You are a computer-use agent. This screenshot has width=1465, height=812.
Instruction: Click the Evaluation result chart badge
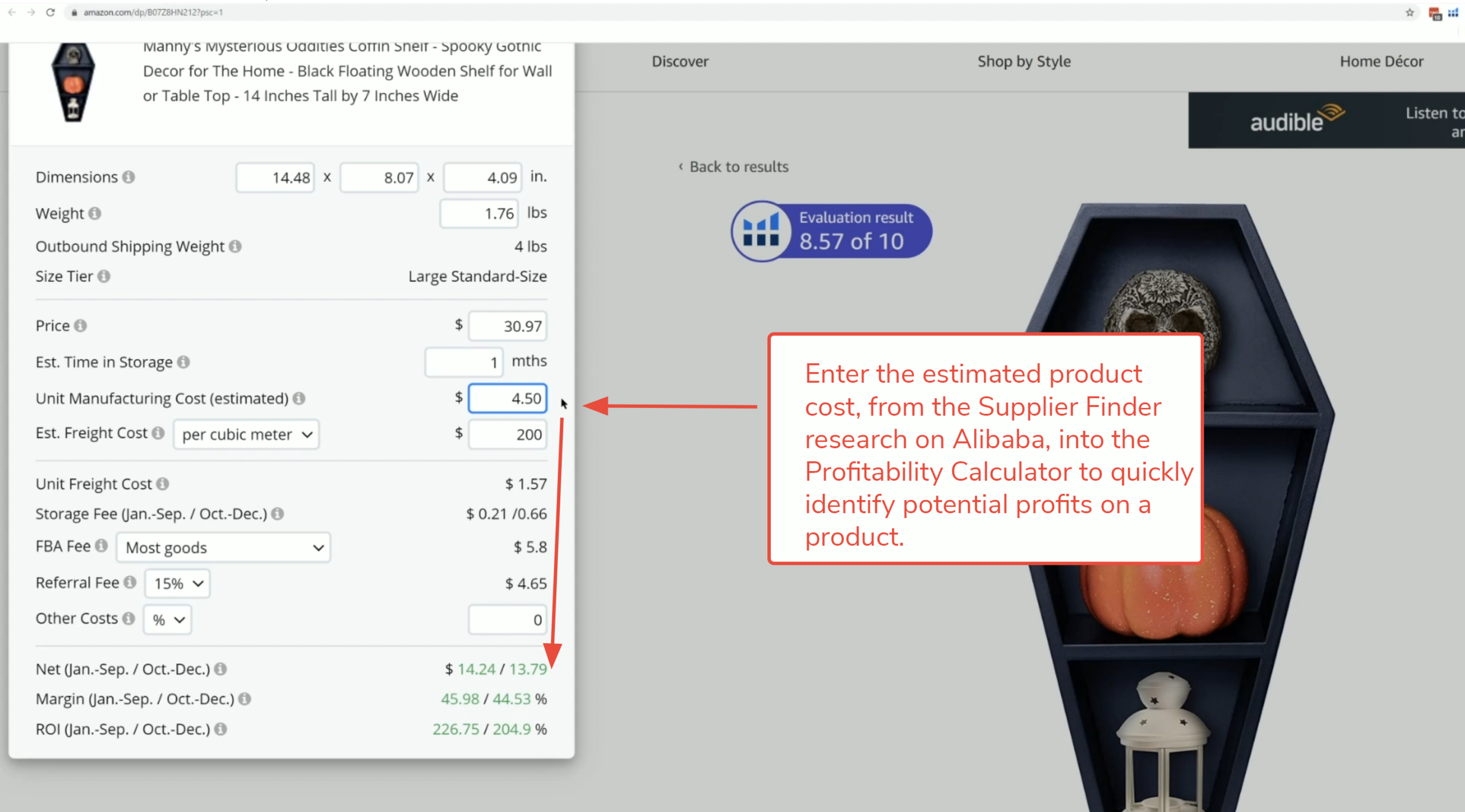click(831, 231)
